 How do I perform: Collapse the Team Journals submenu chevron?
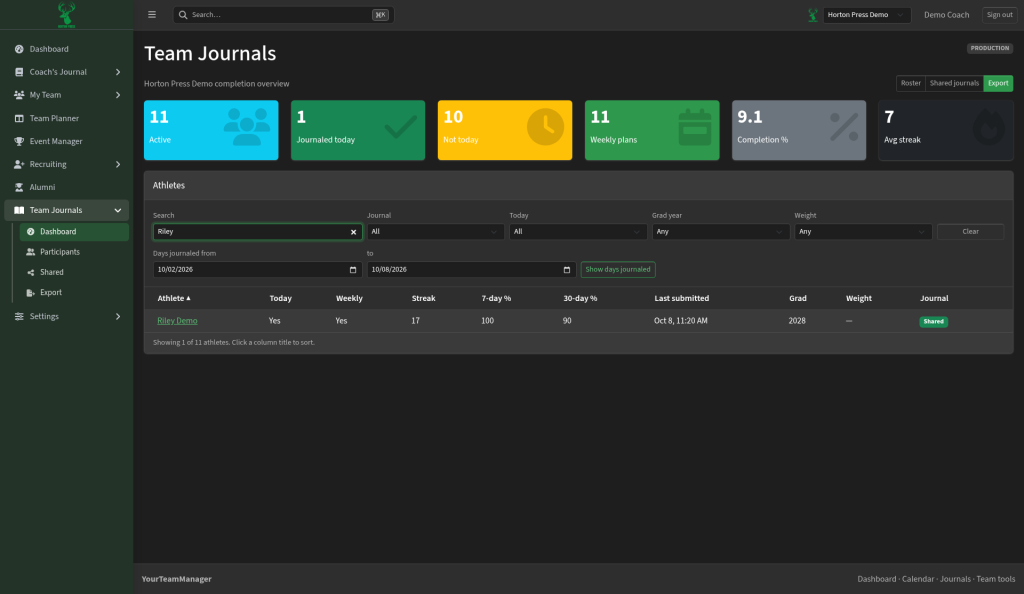point(118,210)
